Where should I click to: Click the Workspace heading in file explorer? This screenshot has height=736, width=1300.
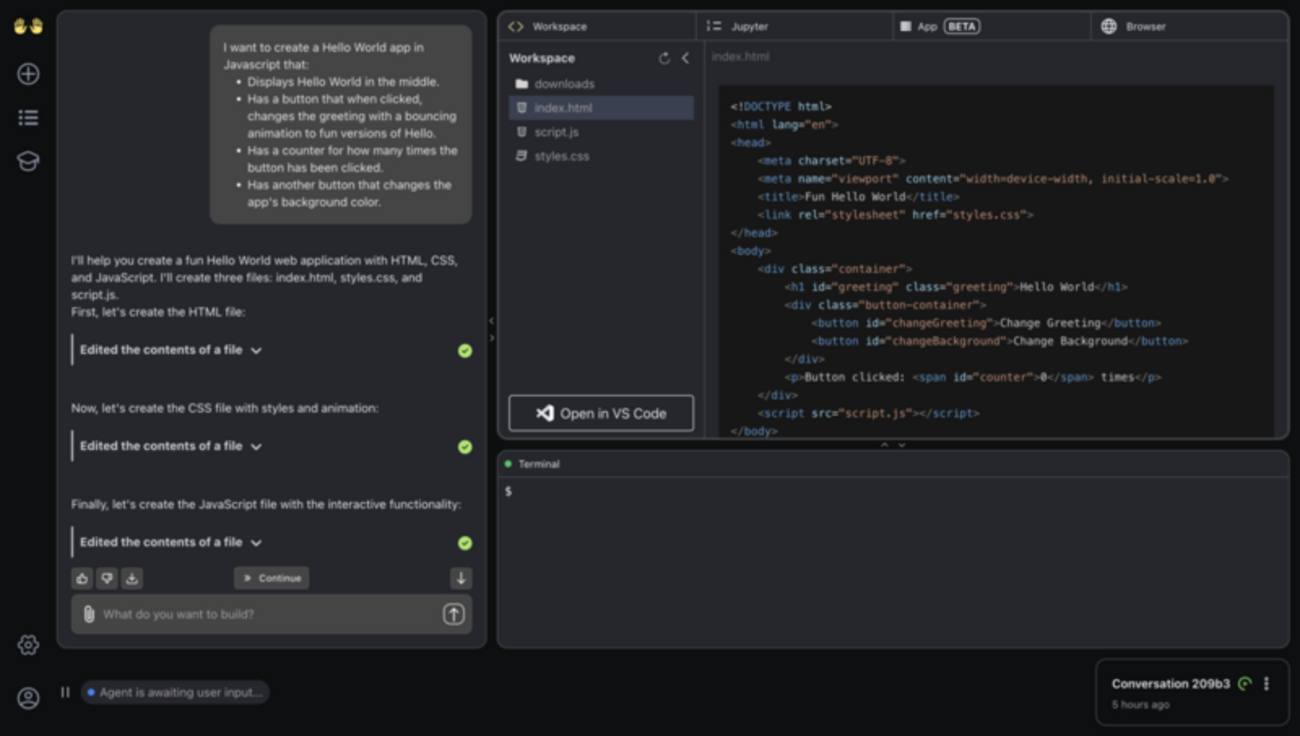(x=542, y=58)
